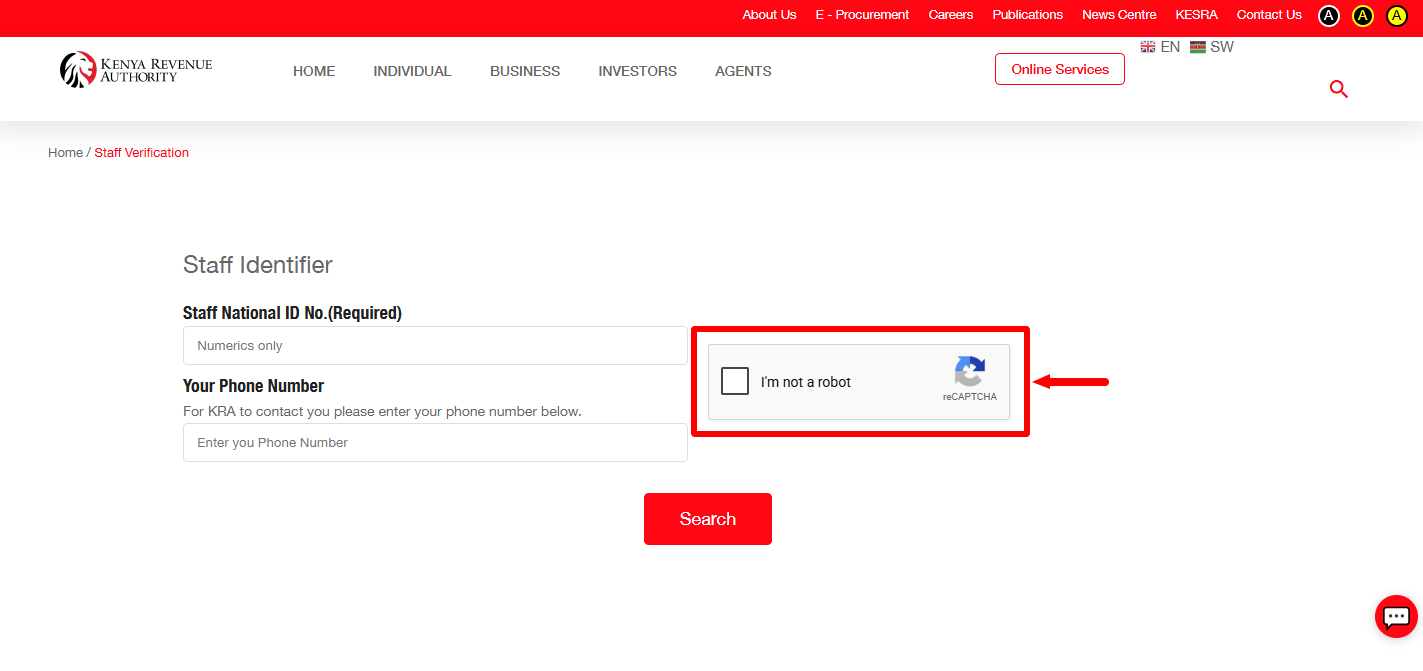
Task: Open the search magnifier icon
Action: tap(1339, 89)
